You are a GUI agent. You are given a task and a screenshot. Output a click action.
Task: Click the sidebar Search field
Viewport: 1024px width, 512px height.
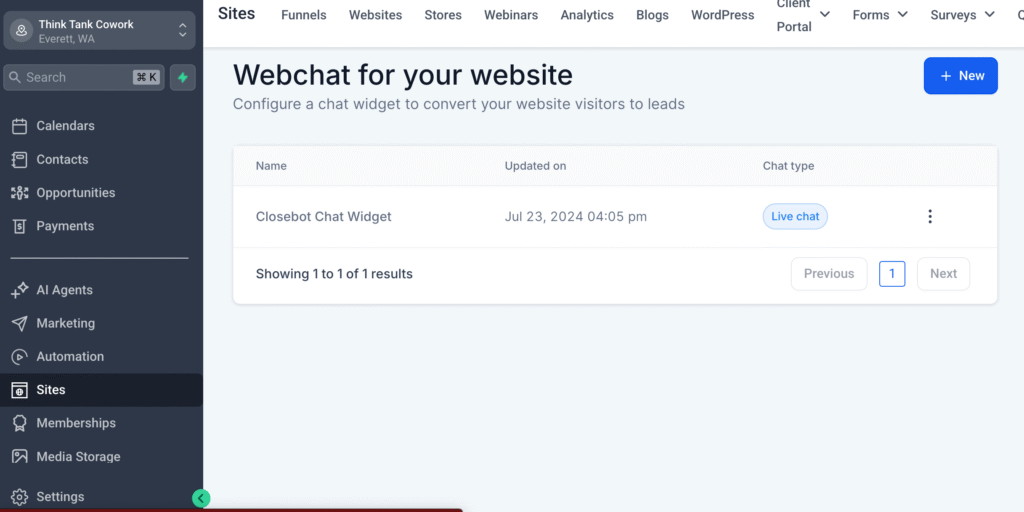(84, 78)
